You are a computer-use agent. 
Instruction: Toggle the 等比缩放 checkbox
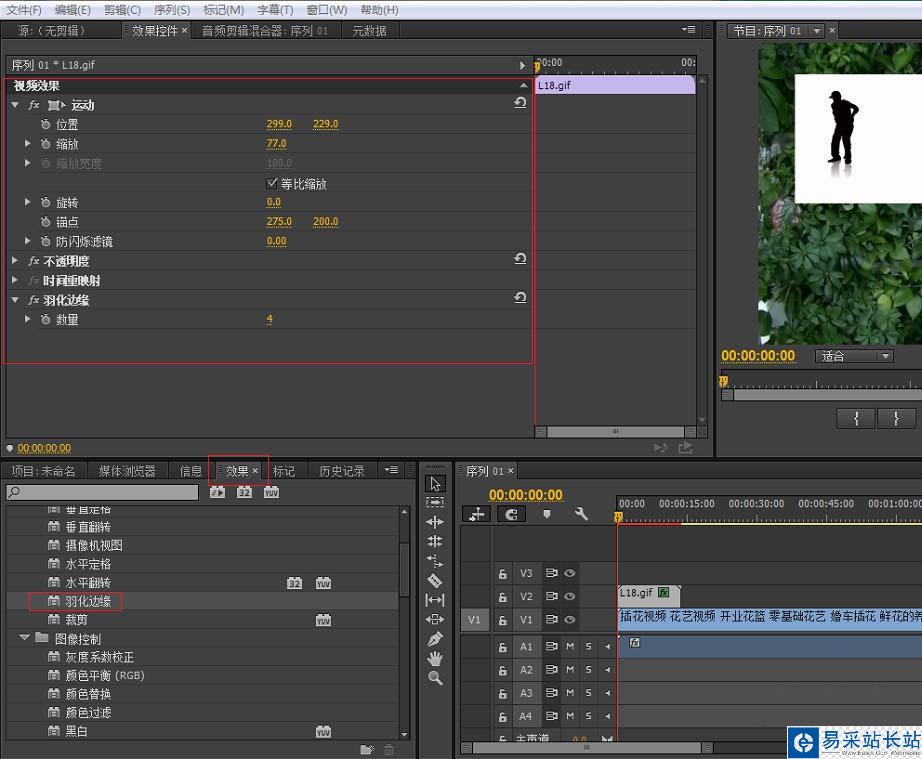pyautogui.click(x=272, y=183)
